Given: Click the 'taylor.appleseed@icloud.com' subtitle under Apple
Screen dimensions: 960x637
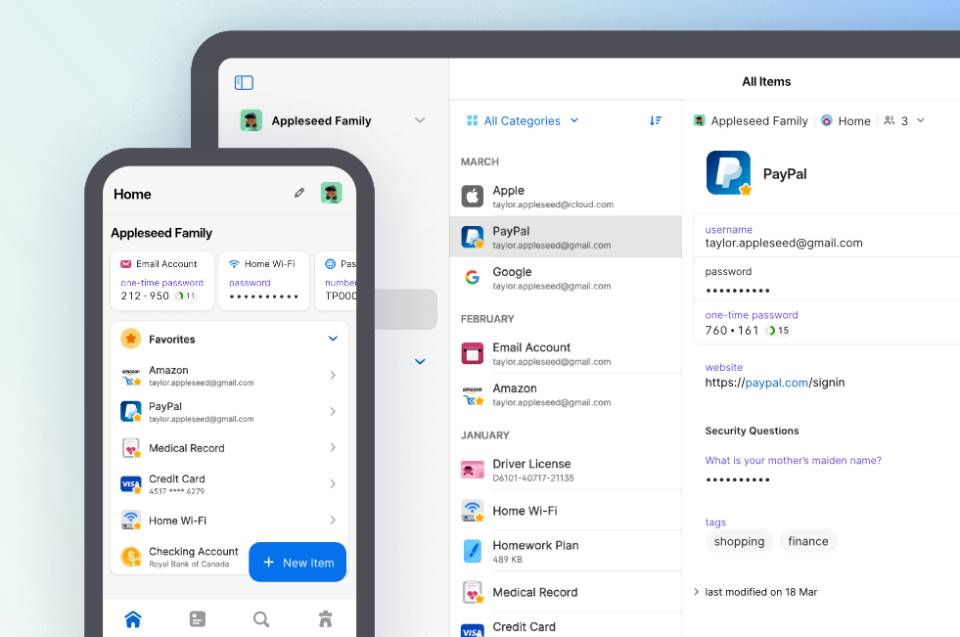Looking at the screenshot, I should (553, 205).
